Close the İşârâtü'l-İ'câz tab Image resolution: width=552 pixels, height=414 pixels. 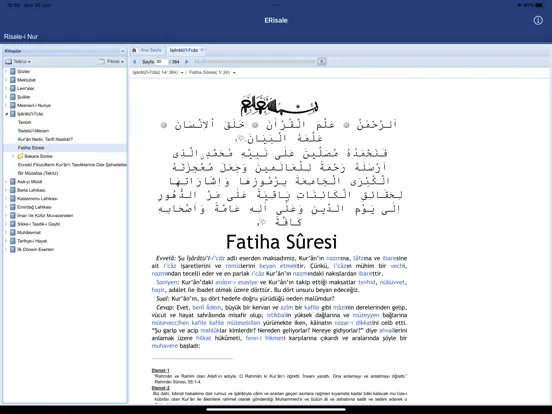point(202,50)
